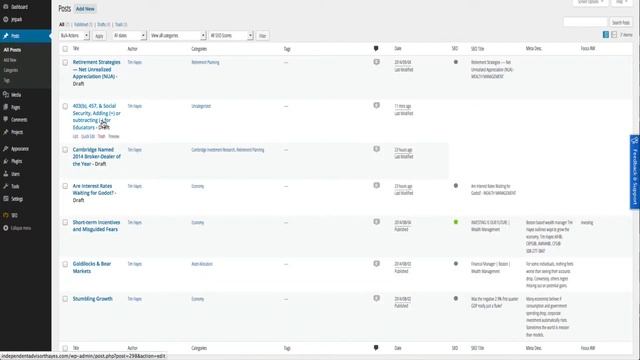Expand the Screen Options panel
The height and width of the screenshot is (360, 640).
(590, 2)
